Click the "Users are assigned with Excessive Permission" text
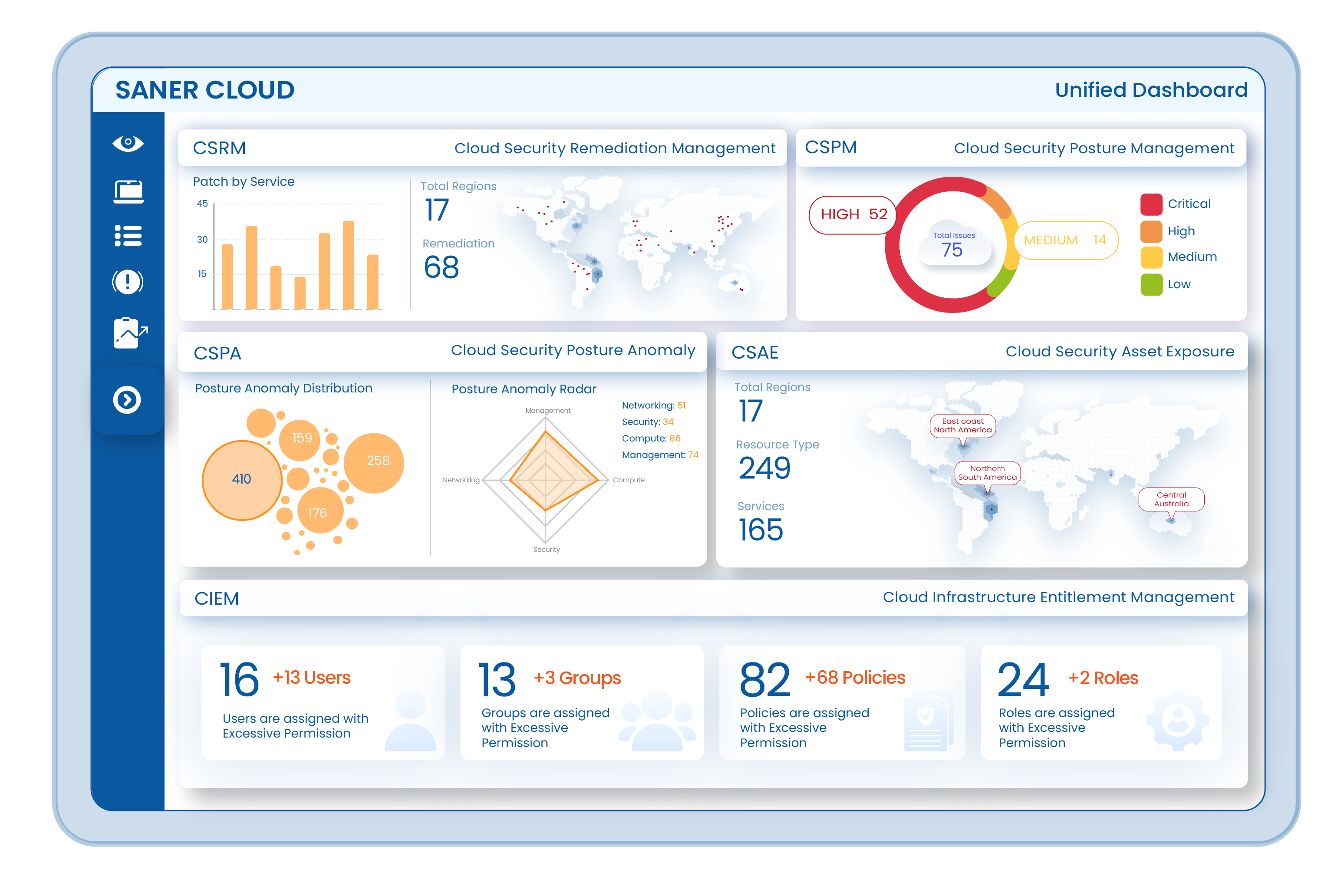1344x896 pixels. coord(296,726)
